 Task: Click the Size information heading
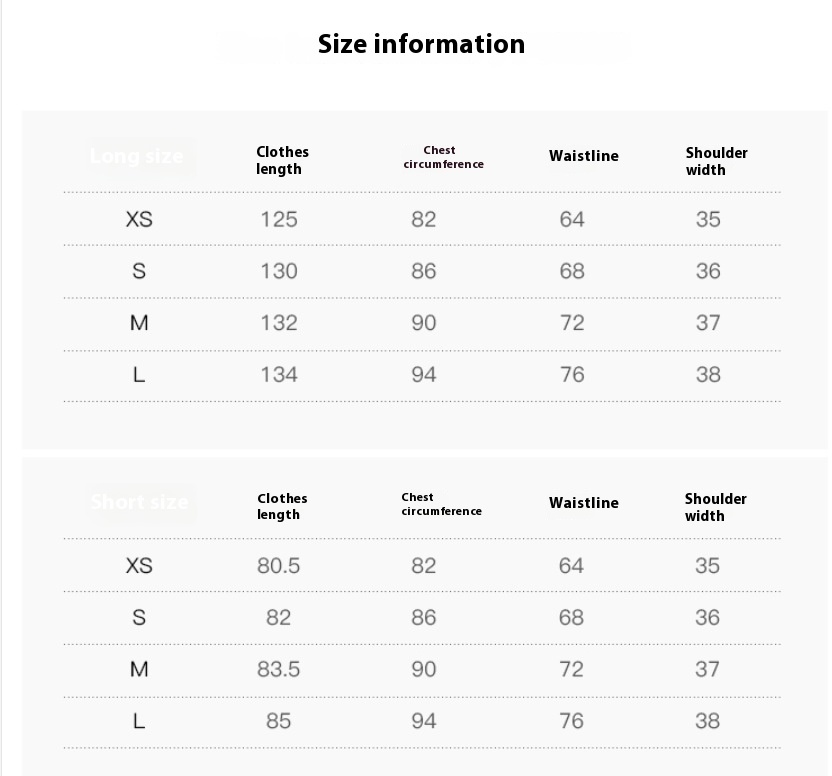click(421, 44)
